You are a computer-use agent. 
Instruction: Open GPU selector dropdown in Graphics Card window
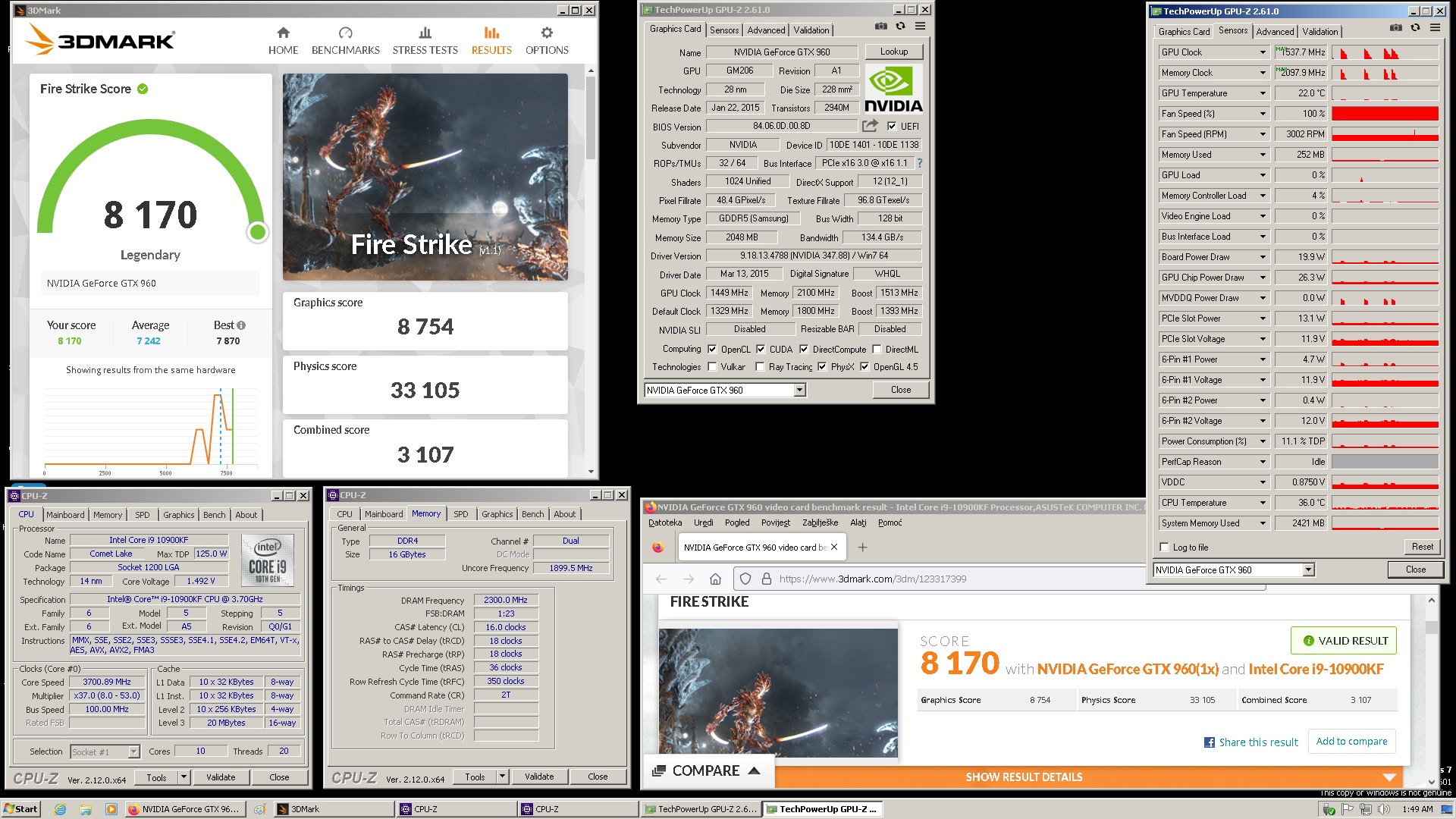pyautogui.click(x=799, y=390)
